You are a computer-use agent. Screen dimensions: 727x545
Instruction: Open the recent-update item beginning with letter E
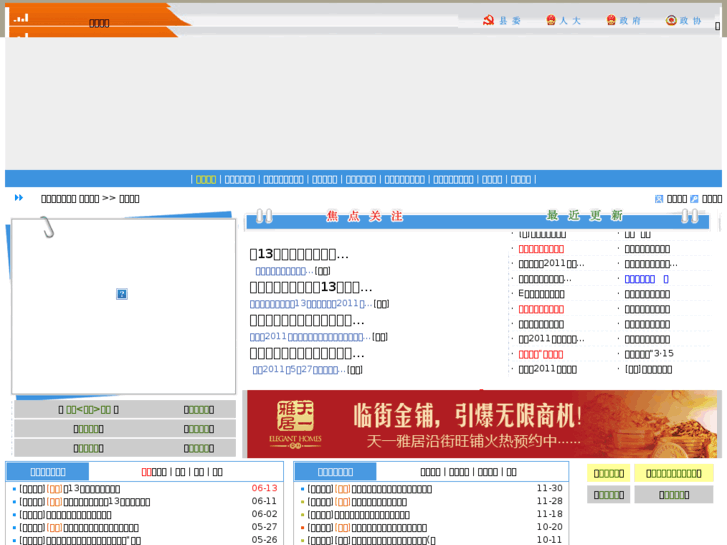pyautogui.click(x=542, y=294)
